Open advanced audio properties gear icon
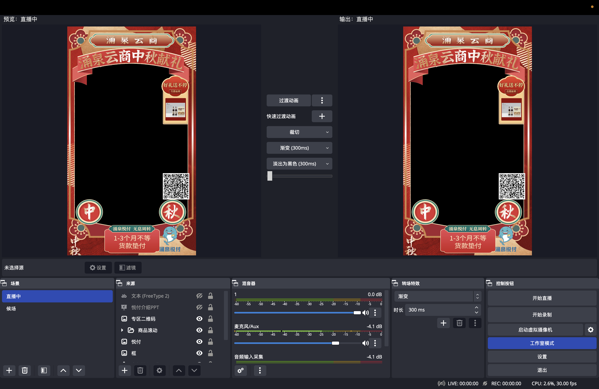The height and width of the screenshot is (389, 599). click(241, 370)
